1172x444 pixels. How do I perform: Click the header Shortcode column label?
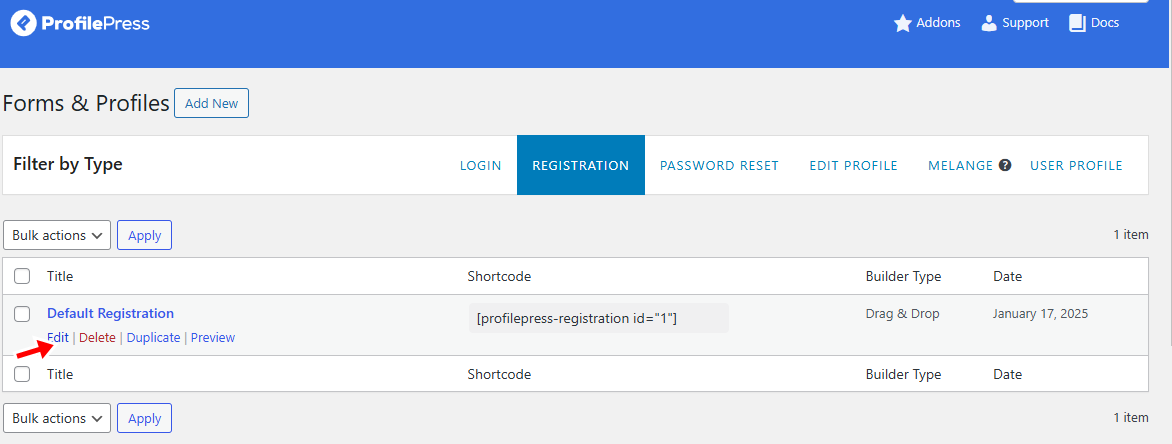[499, 276]
